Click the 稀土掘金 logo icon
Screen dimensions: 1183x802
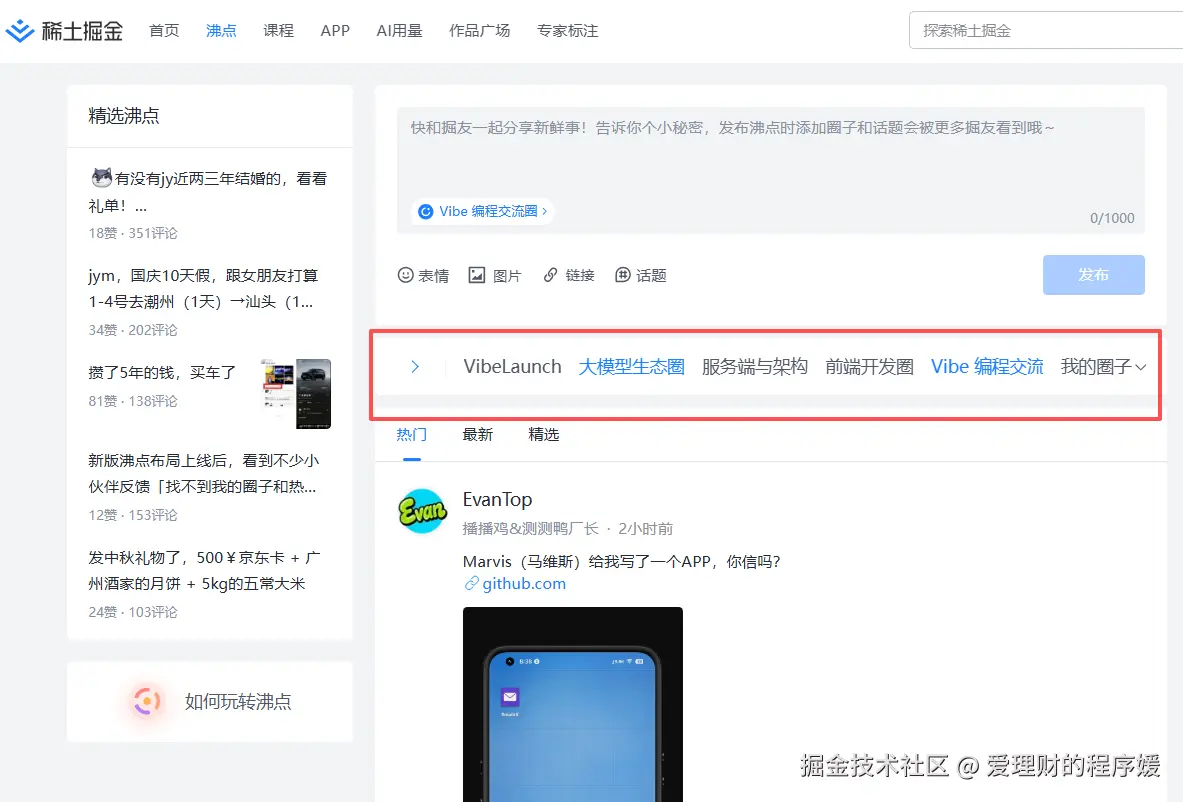pyautogui.click(x=20, y=30)
